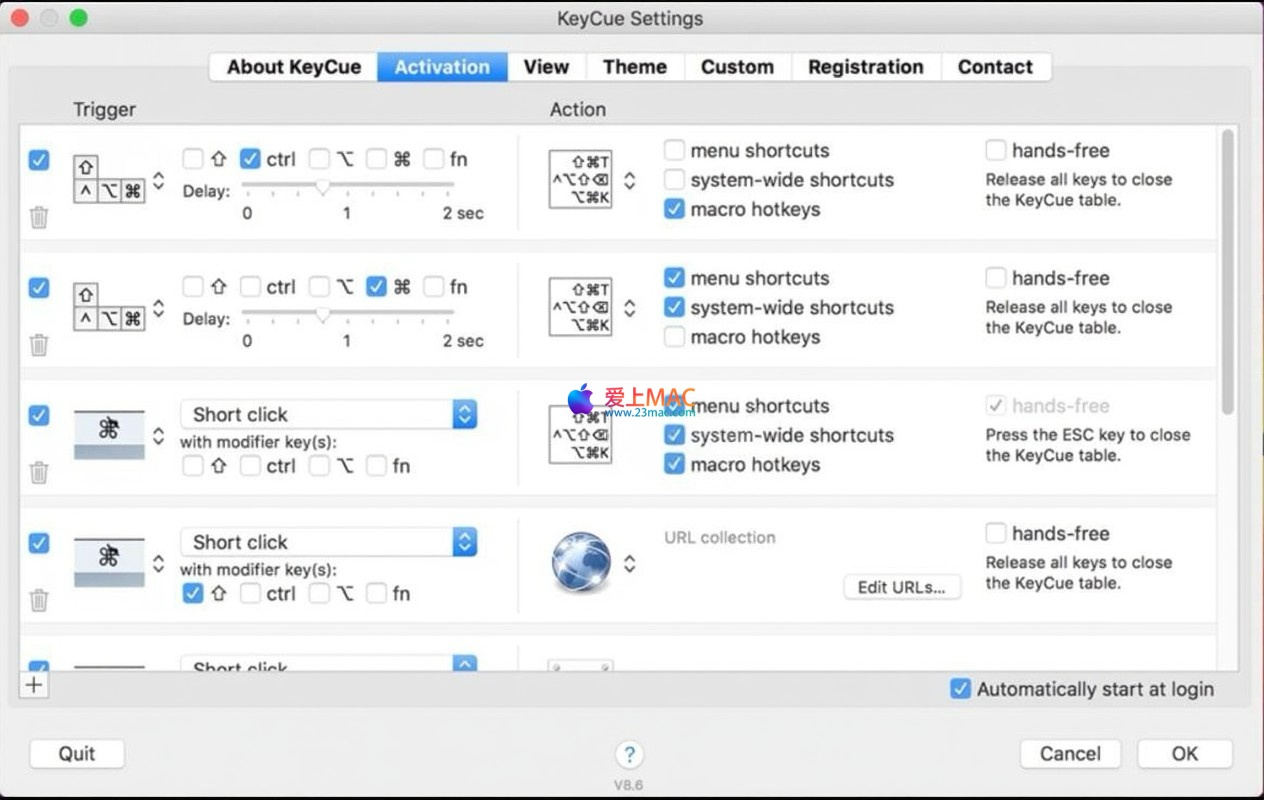Click the globe URL collection icon

[581, 562]
